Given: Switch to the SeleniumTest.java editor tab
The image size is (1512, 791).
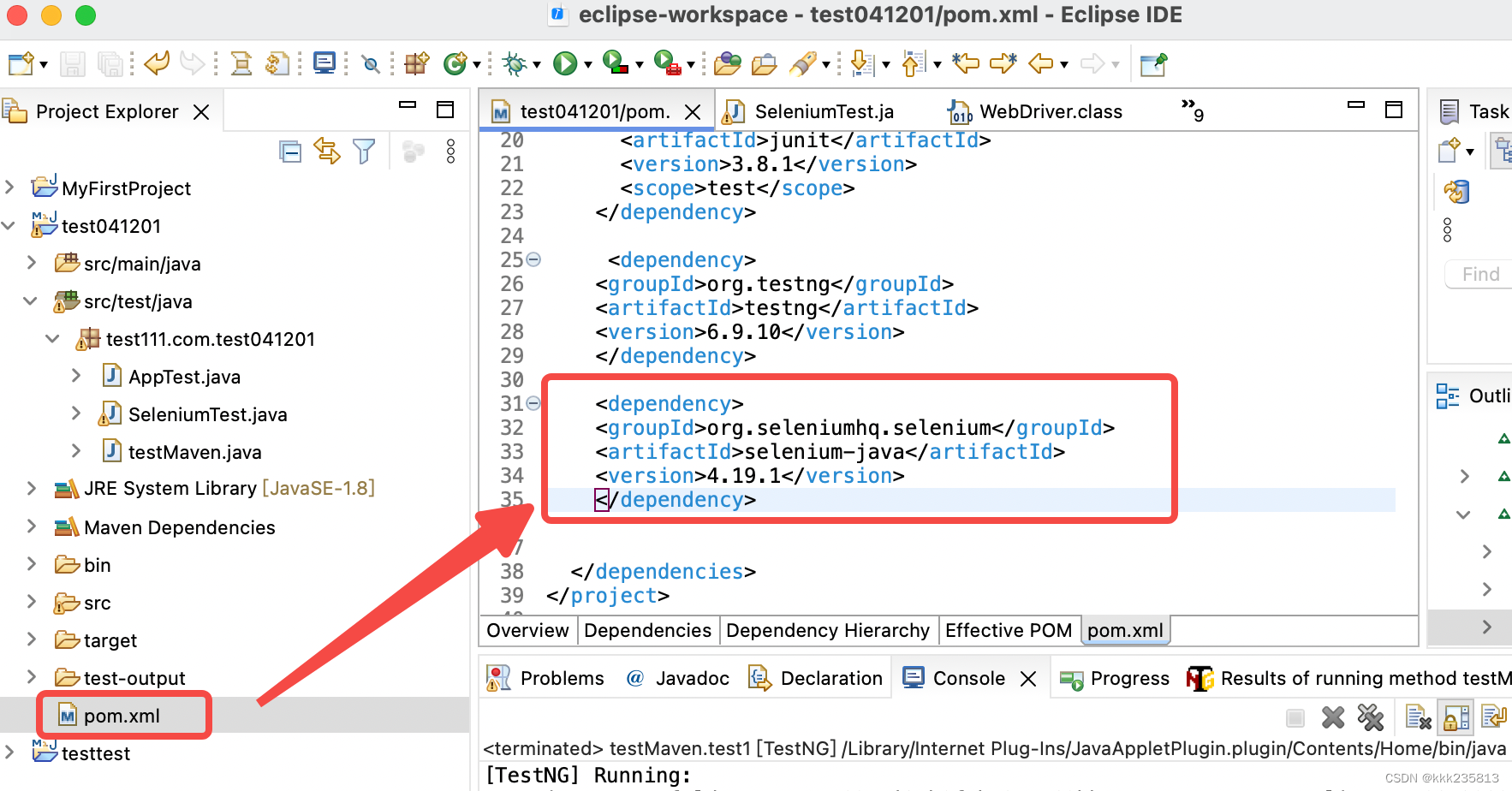Looking at the screenshot, I should [809, 111].
